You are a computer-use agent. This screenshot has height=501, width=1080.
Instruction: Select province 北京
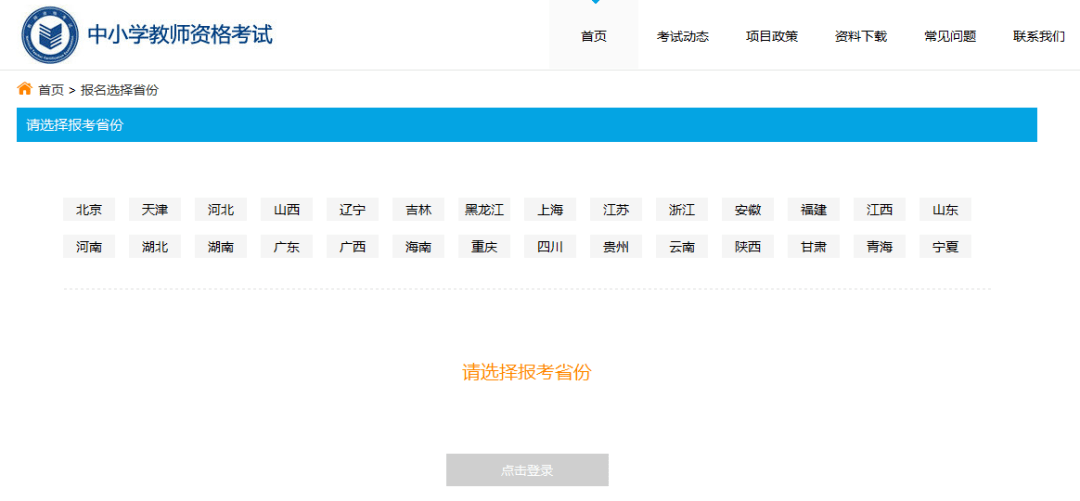pyautogui.click(x=89, y=209)
